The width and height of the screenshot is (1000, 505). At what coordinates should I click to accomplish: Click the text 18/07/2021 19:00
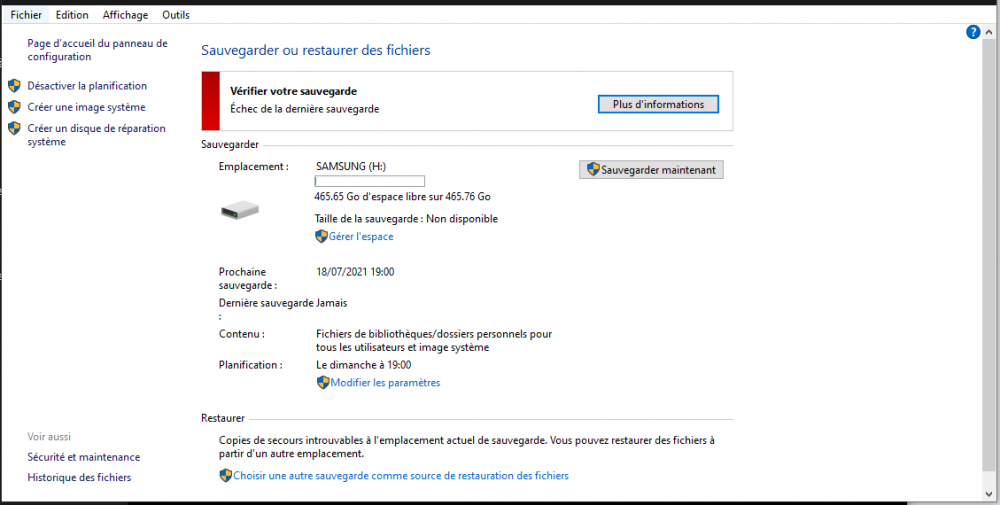[x=355, y=272]
